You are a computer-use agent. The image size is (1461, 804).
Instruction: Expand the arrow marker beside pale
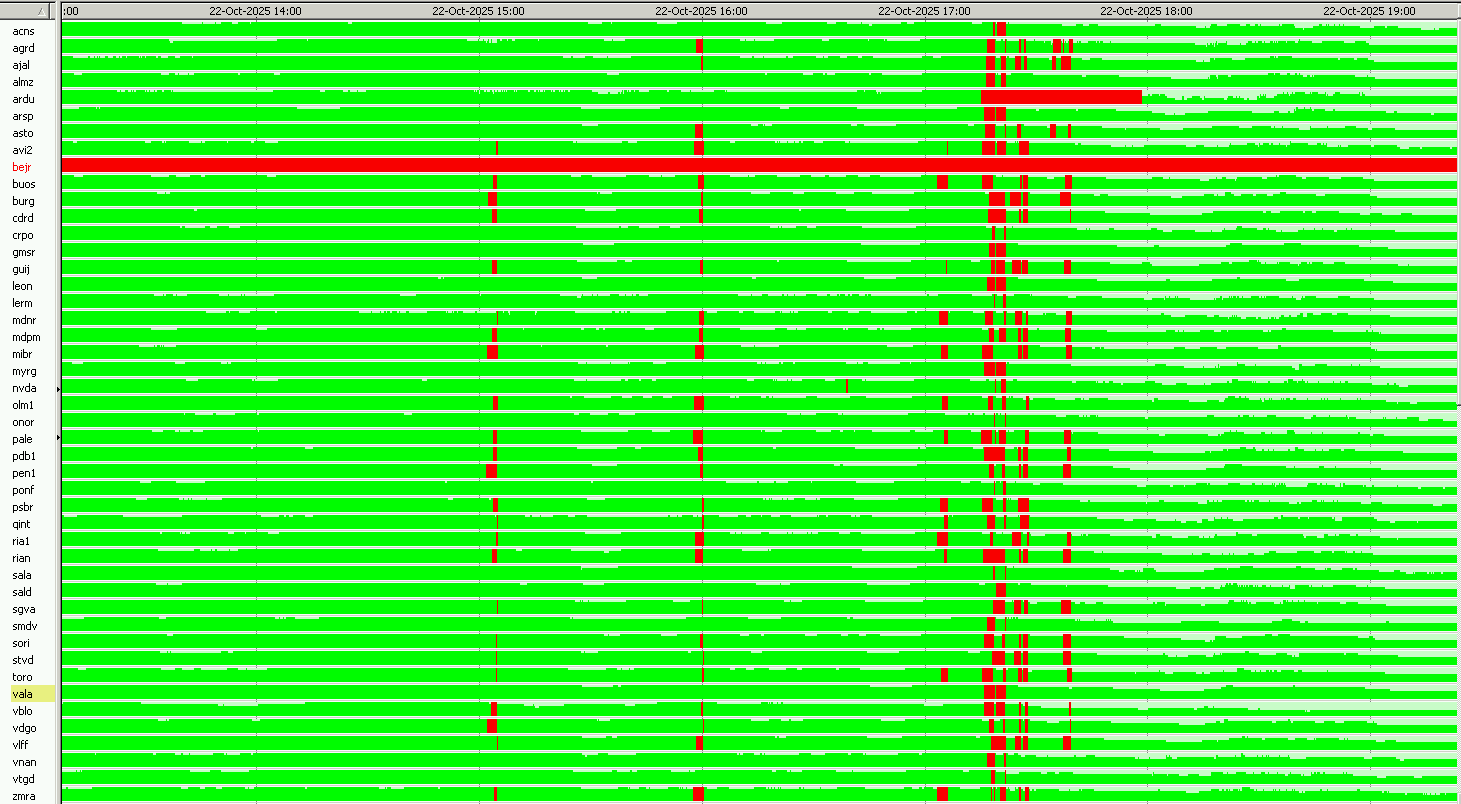pyautogui.click(x=58, y=438)
